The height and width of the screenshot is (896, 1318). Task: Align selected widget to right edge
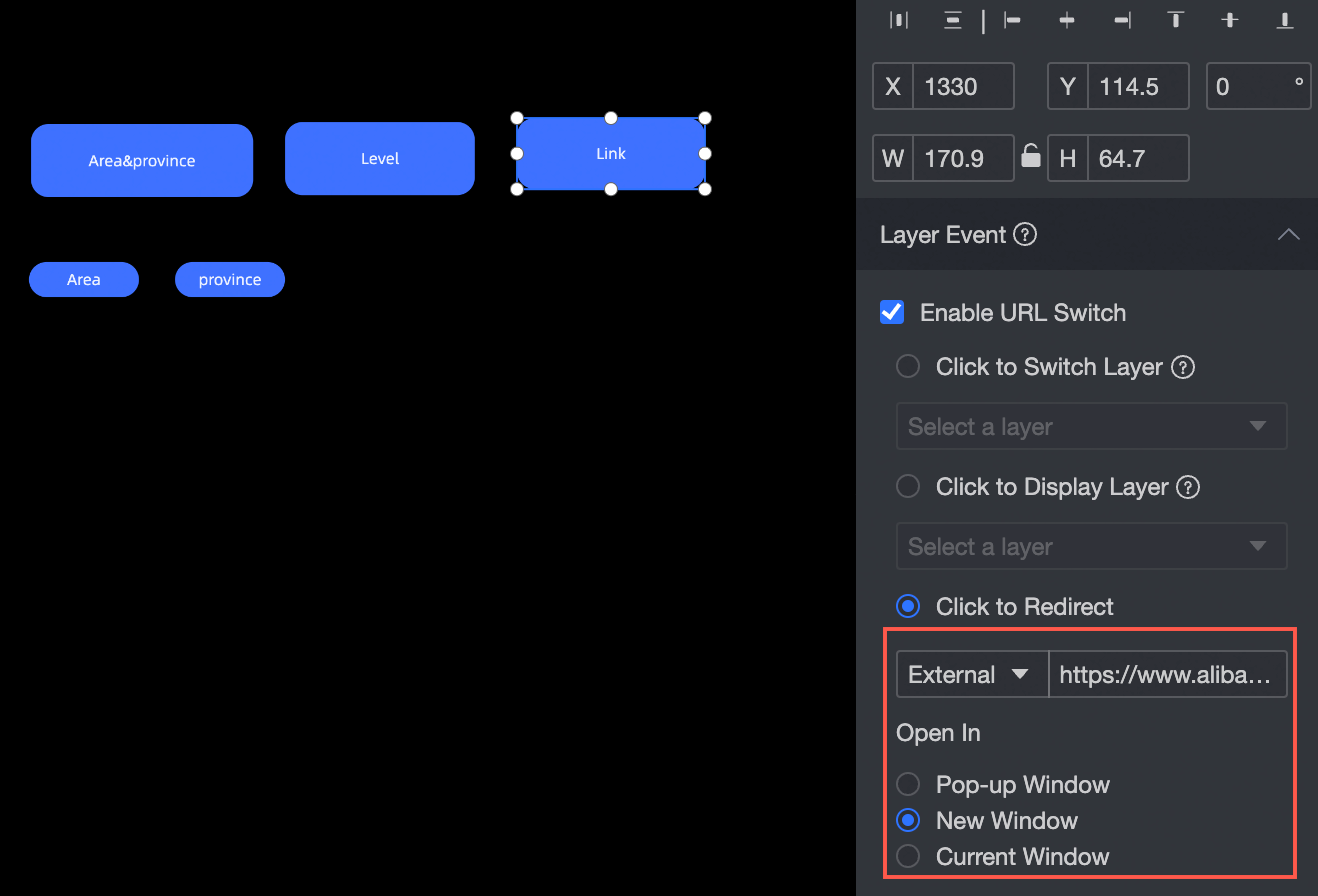click(1122, 20)
